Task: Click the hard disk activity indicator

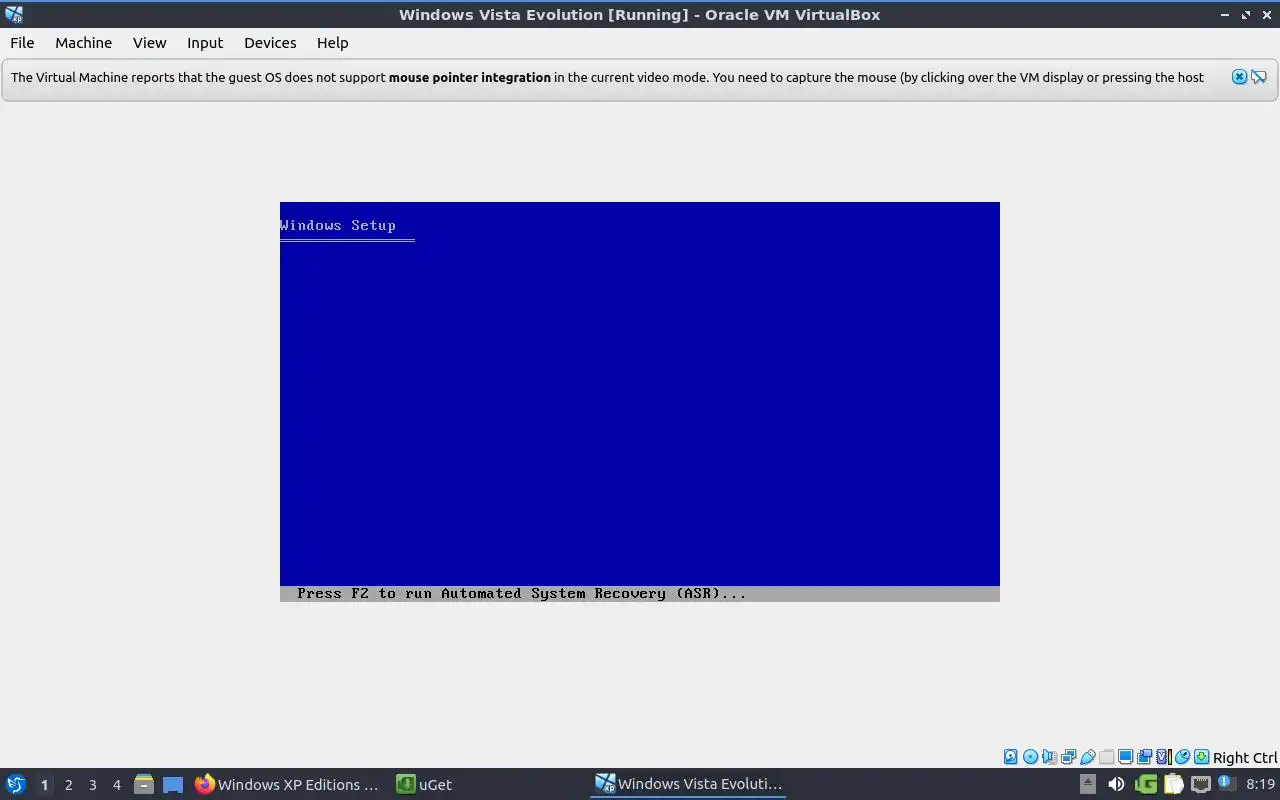Action: 1011,757
